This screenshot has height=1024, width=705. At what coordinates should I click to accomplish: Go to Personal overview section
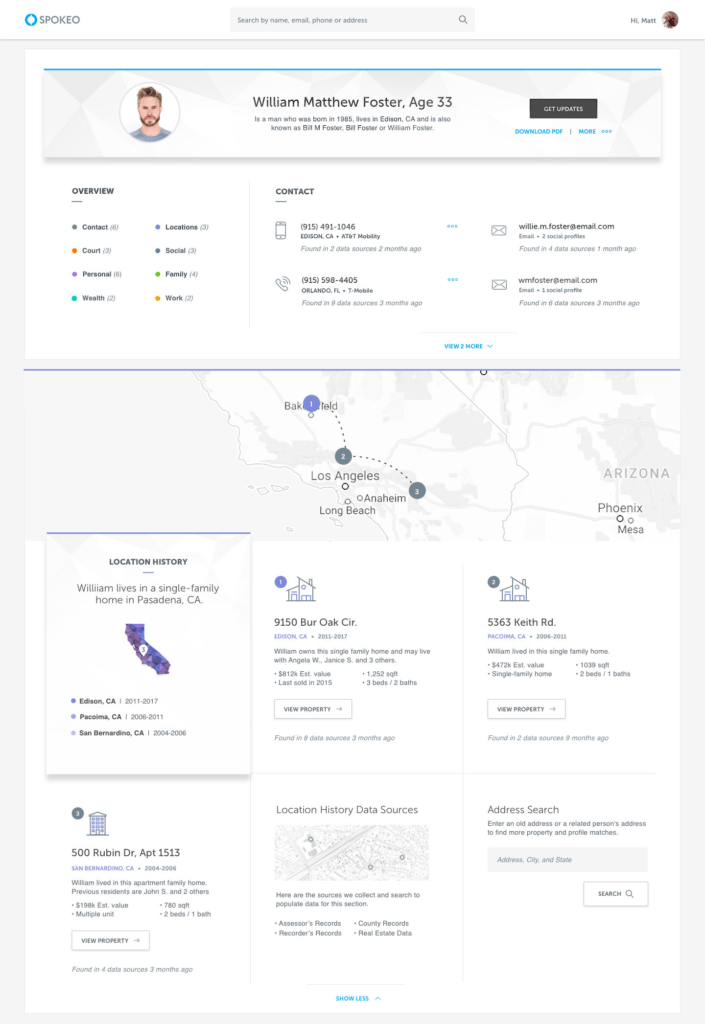point(97,274)
